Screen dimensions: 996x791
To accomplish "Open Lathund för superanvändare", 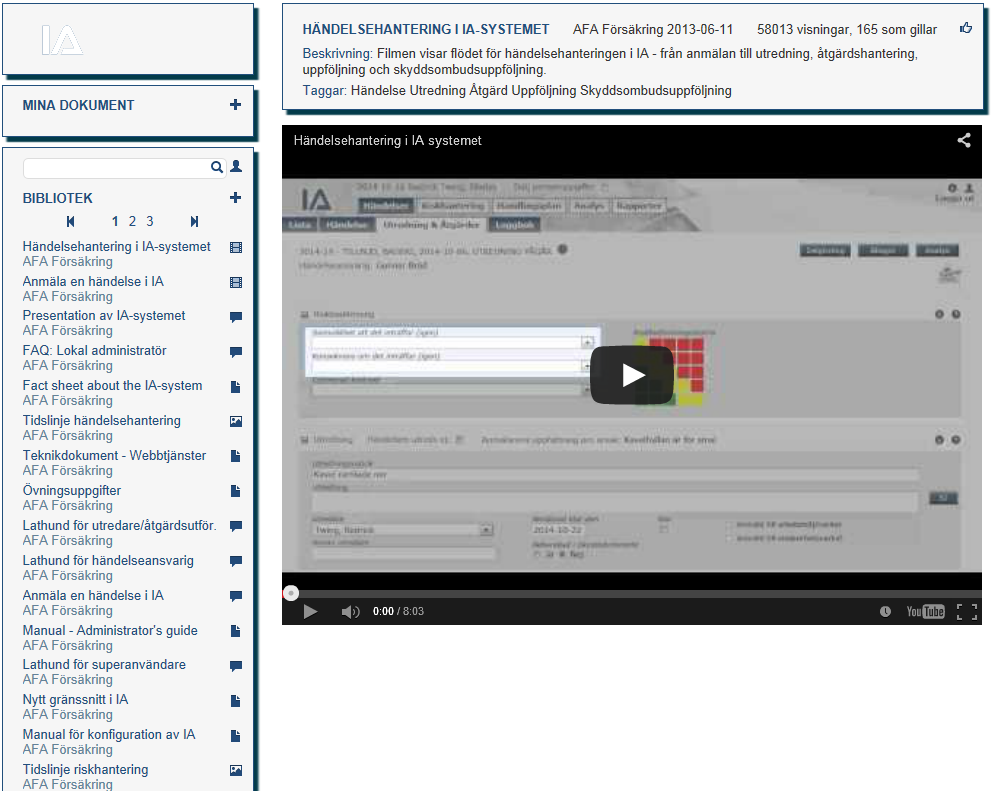I will point(104,665).
